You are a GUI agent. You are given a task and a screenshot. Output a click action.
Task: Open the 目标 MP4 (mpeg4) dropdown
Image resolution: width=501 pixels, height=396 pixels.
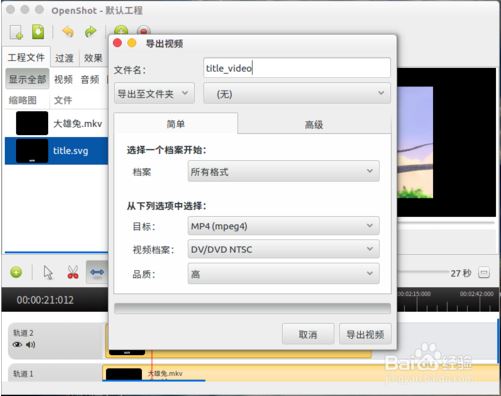click(283, 226)
